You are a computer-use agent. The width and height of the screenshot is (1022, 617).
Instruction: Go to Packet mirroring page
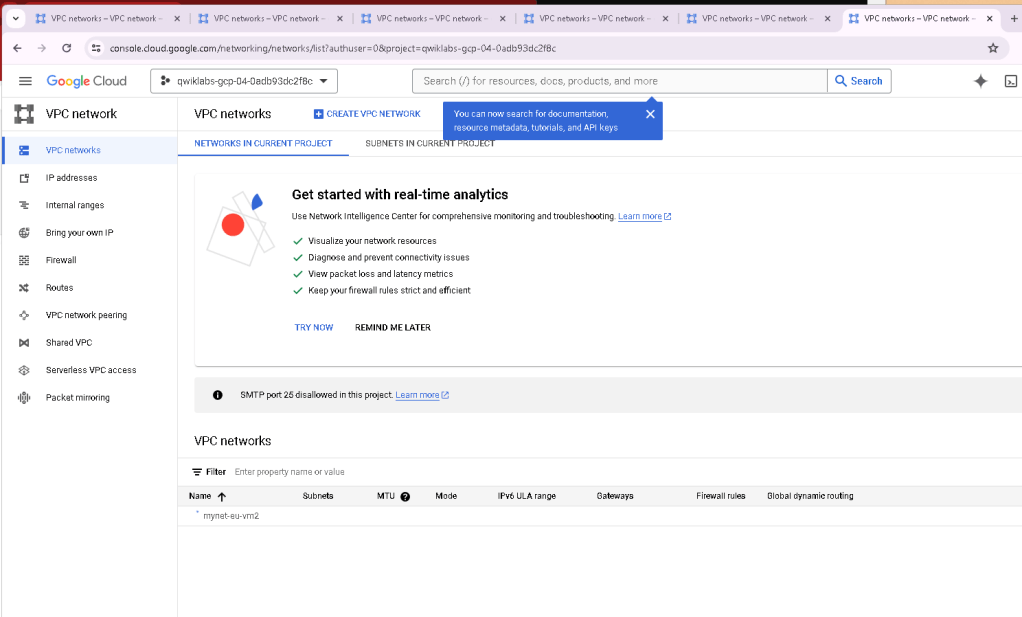coord(78,397)
